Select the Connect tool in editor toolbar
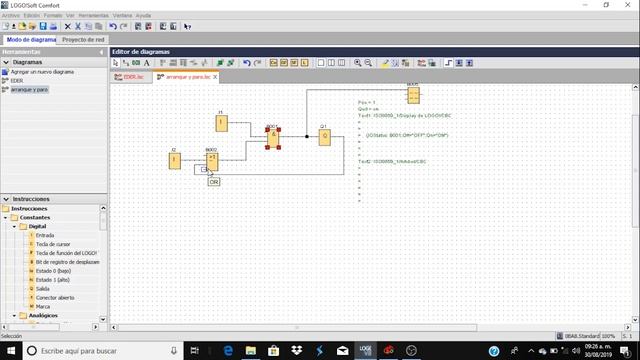 126,63
